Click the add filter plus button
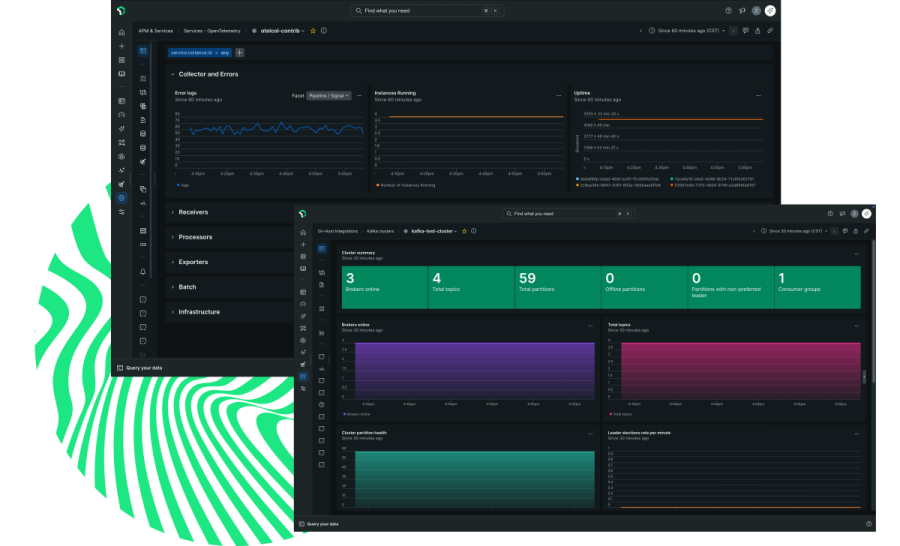 239,52
